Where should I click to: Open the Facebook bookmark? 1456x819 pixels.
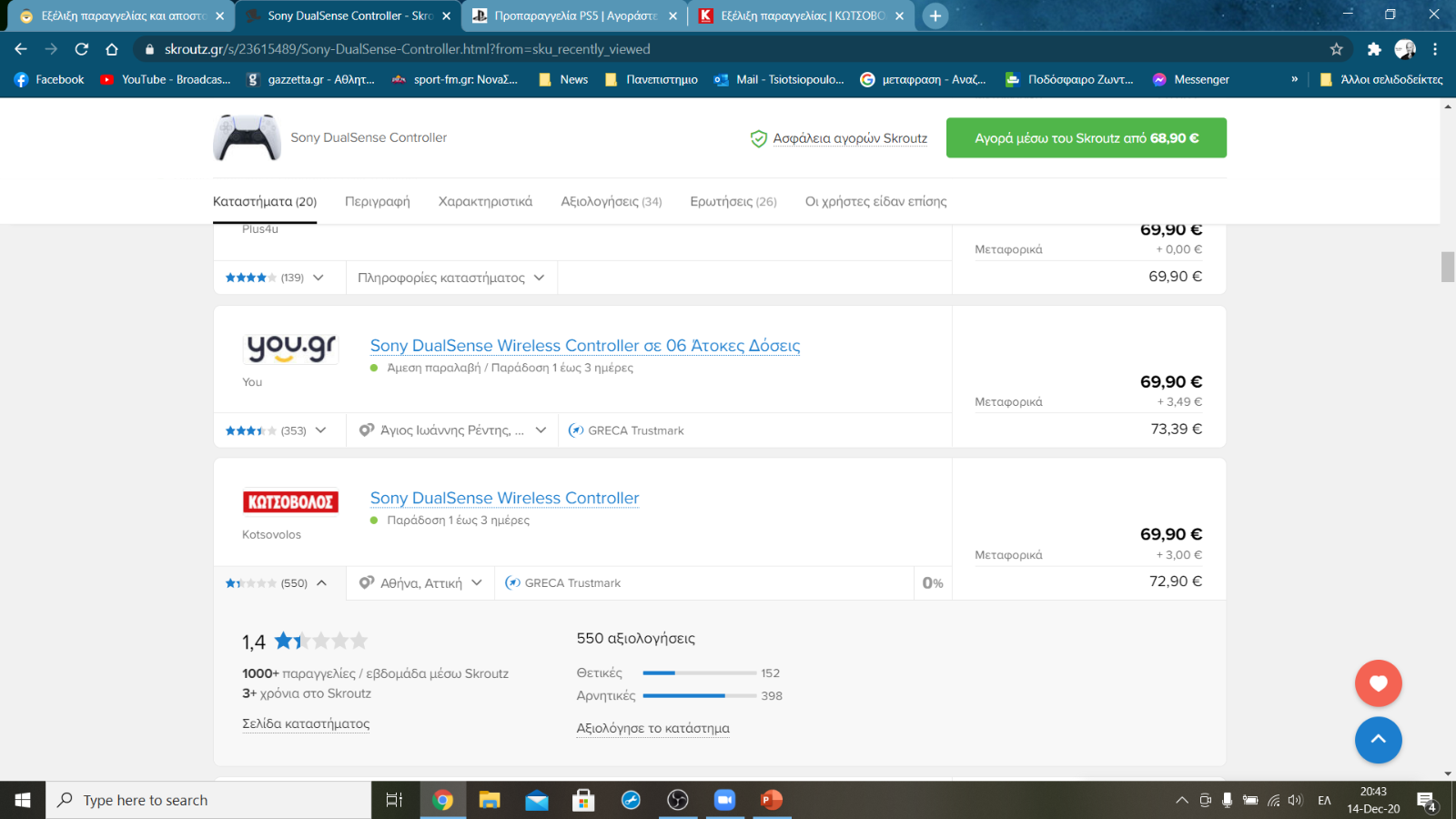[49, 79]
